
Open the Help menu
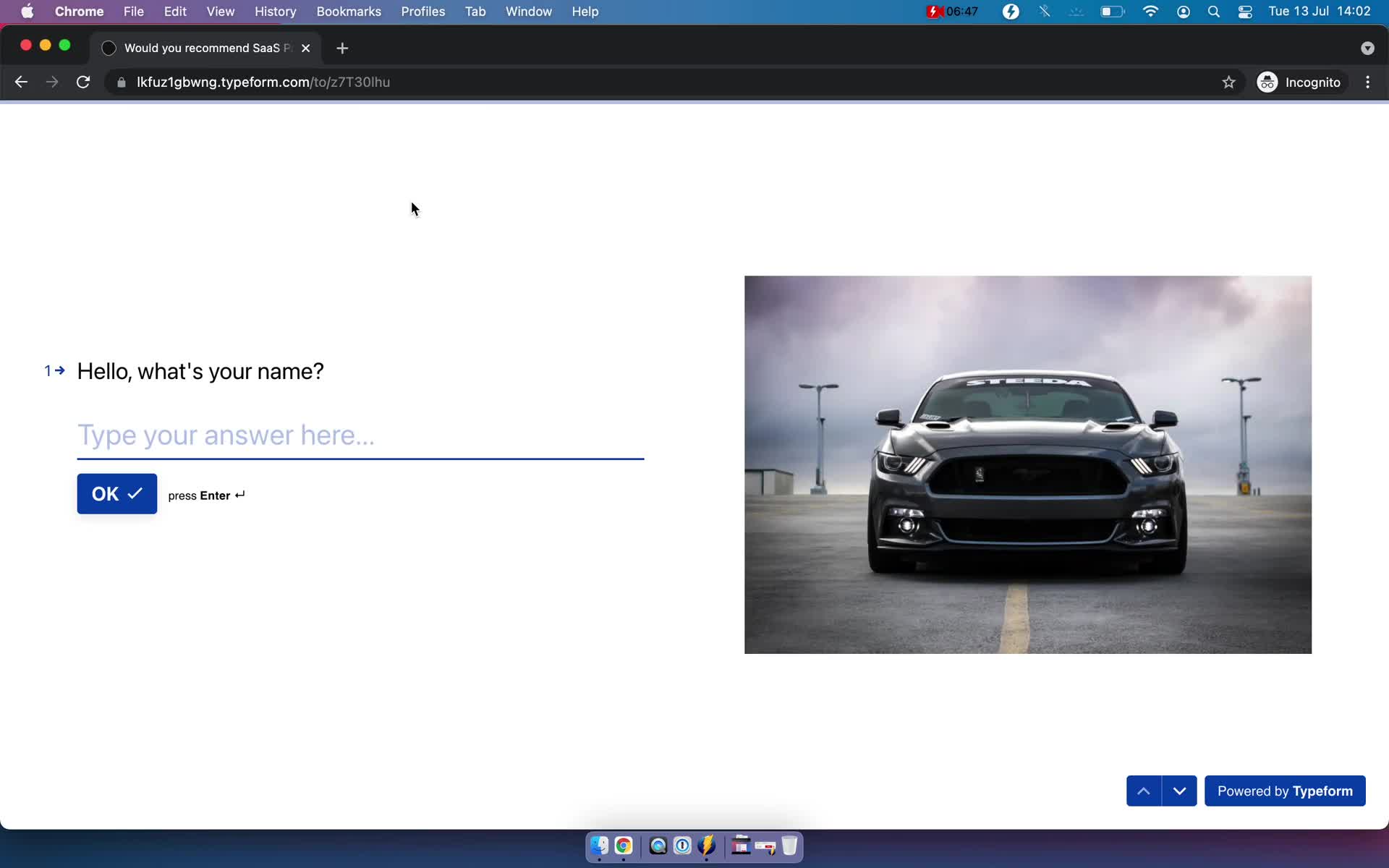[585, 12]
